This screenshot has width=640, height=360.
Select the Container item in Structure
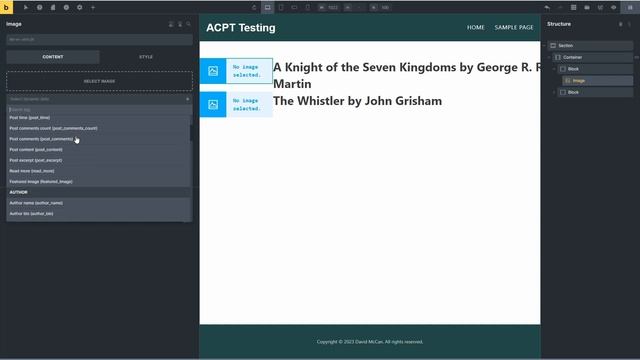pos(593,58)
